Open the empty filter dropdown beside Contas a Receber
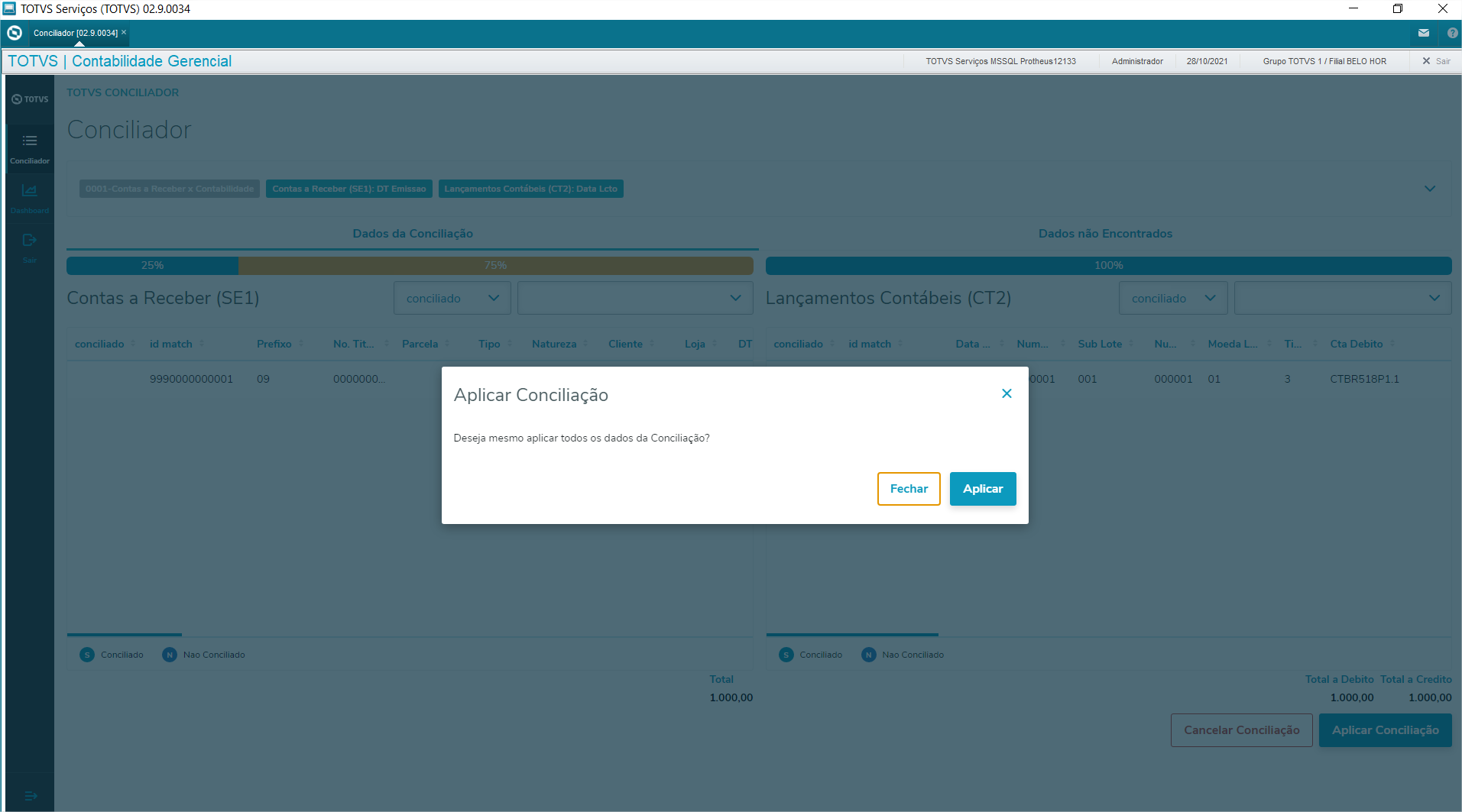Screen dimensions: 1462x812 point(635,298)
